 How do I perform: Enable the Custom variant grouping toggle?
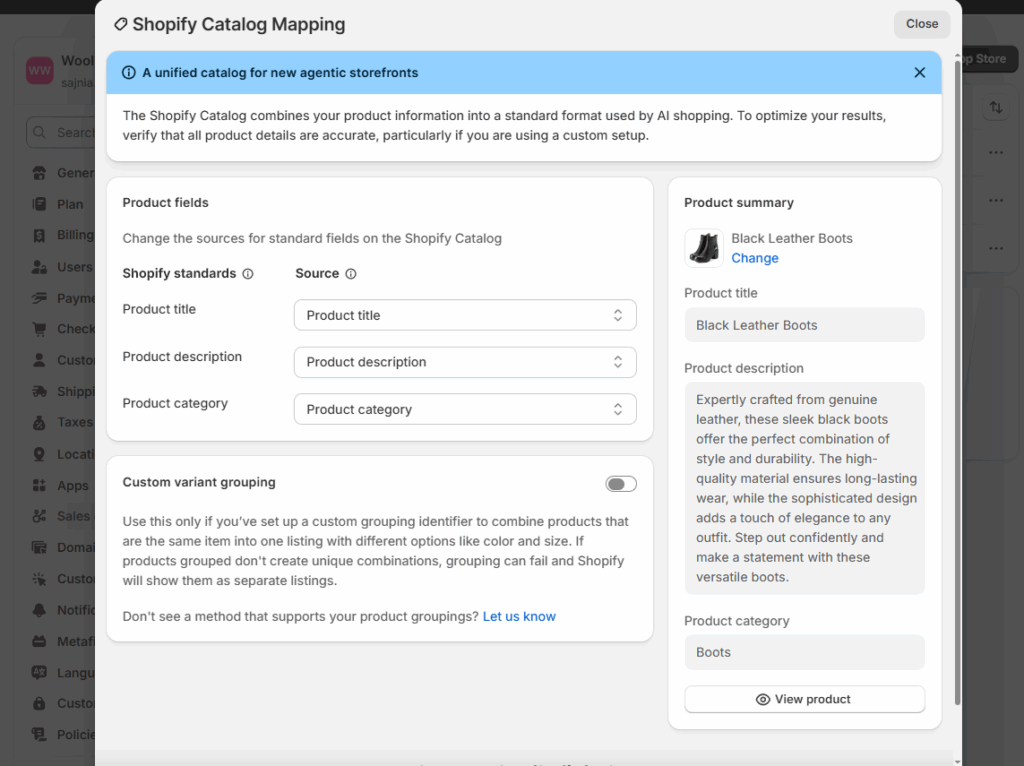coord(620,484)
